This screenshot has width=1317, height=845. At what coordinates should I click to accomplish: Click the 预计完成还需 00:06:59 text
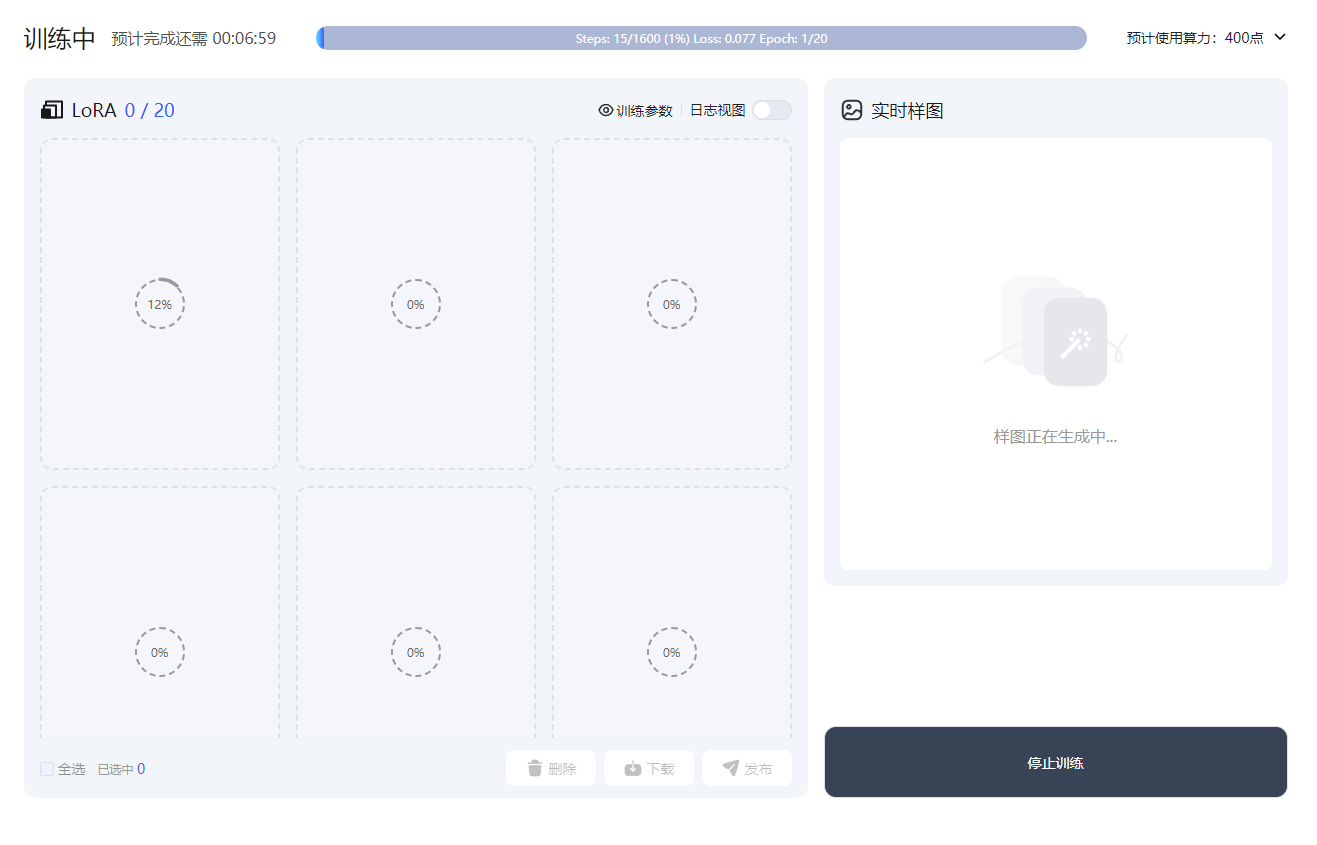[x=194, y=39]
